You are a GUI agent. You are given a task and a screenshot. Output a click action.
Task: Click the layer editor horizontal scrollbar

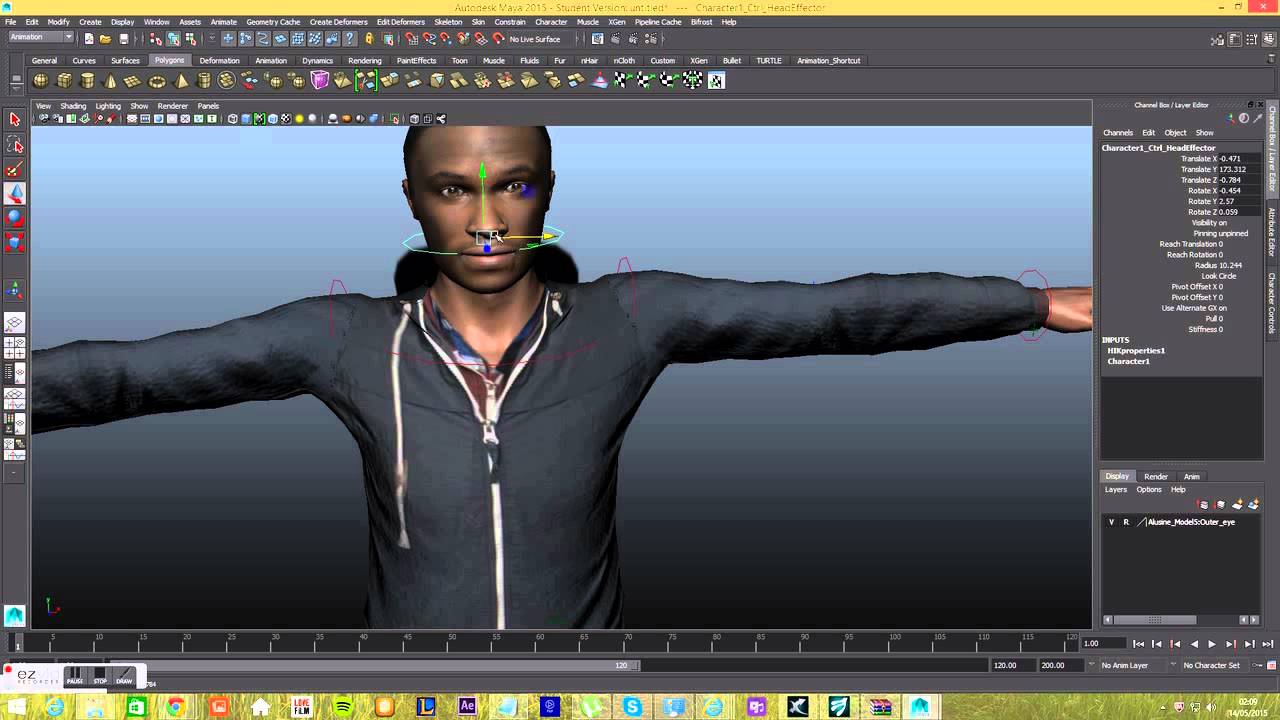point(1155,620)
